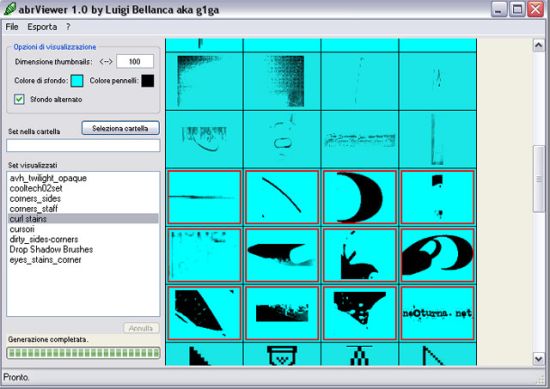
Task: Pick the diagonal curved line brush thumbnail
Action: click(x=282, y=197)
